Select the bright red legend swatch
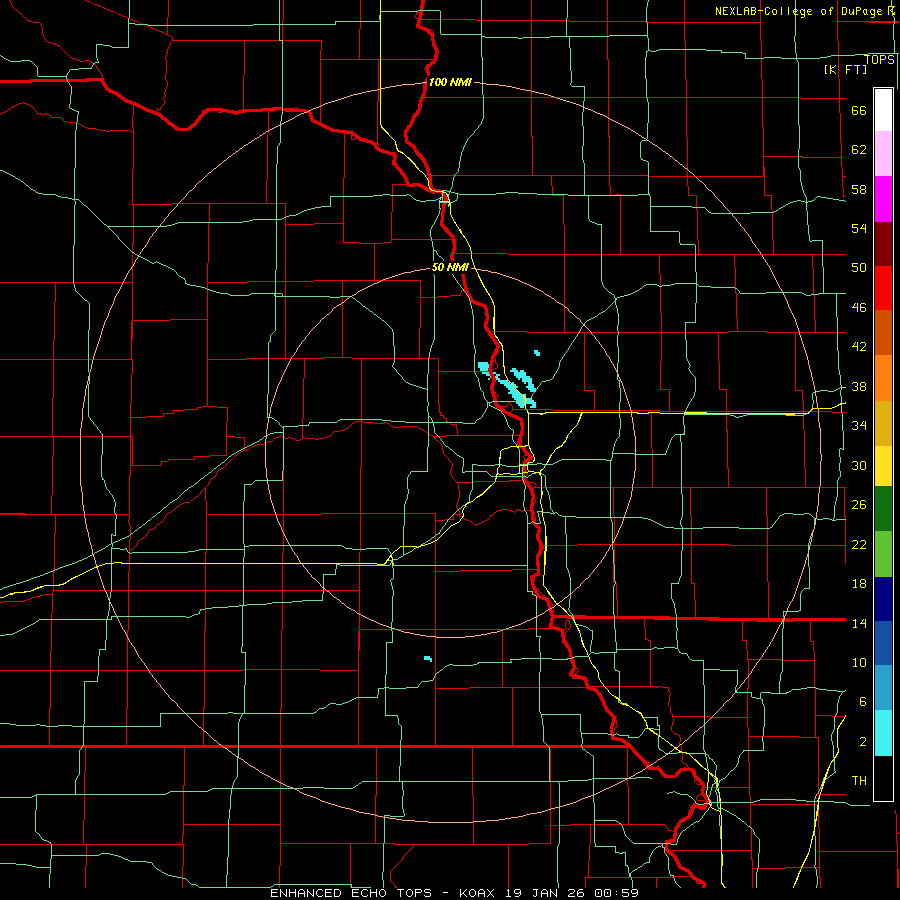Viewport: 900px width, 900px height. 883,288
